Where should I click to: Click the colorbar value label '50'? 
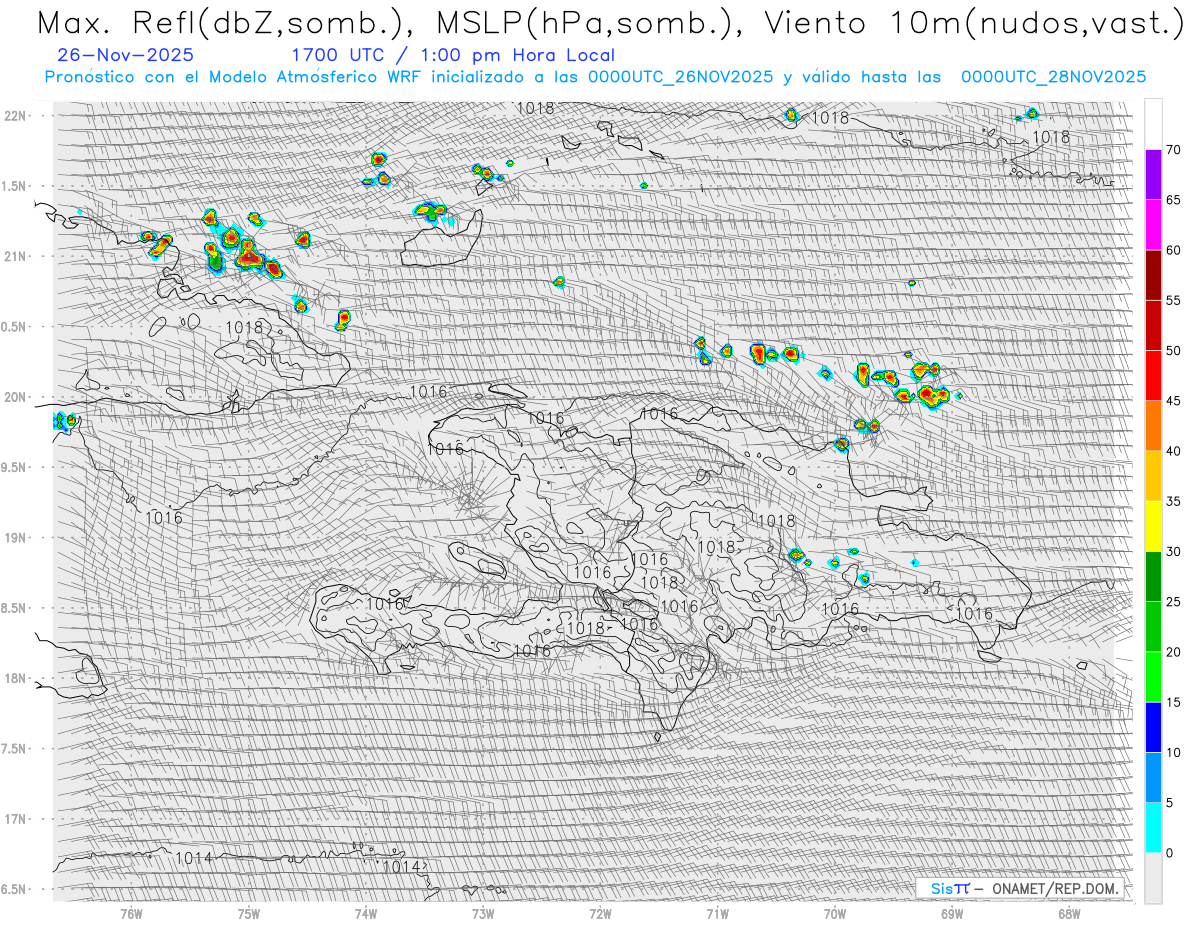coord(1173,351)
